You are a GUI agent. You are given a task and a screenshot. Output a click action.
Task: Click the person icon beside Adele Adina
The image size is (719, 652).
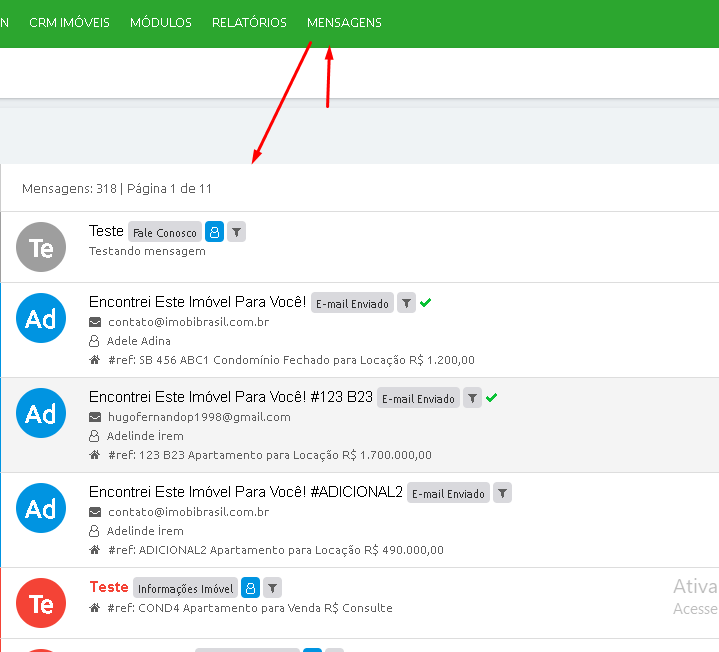tap(94, 341)
